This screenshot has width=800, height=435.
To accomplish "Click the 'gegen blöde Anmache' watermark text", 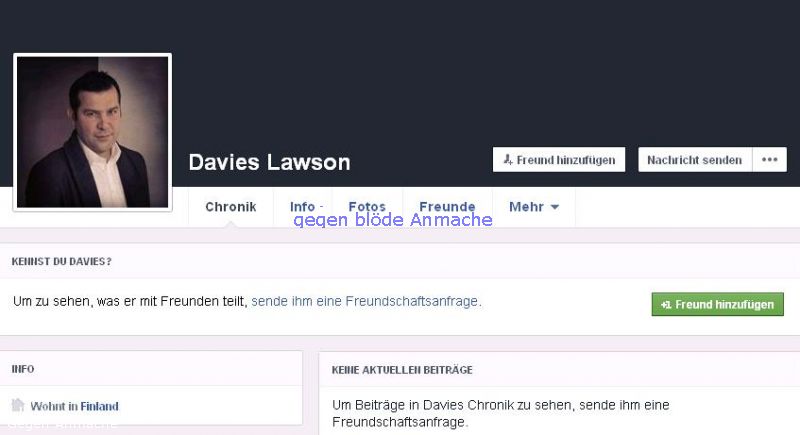I will pos(393,220).
